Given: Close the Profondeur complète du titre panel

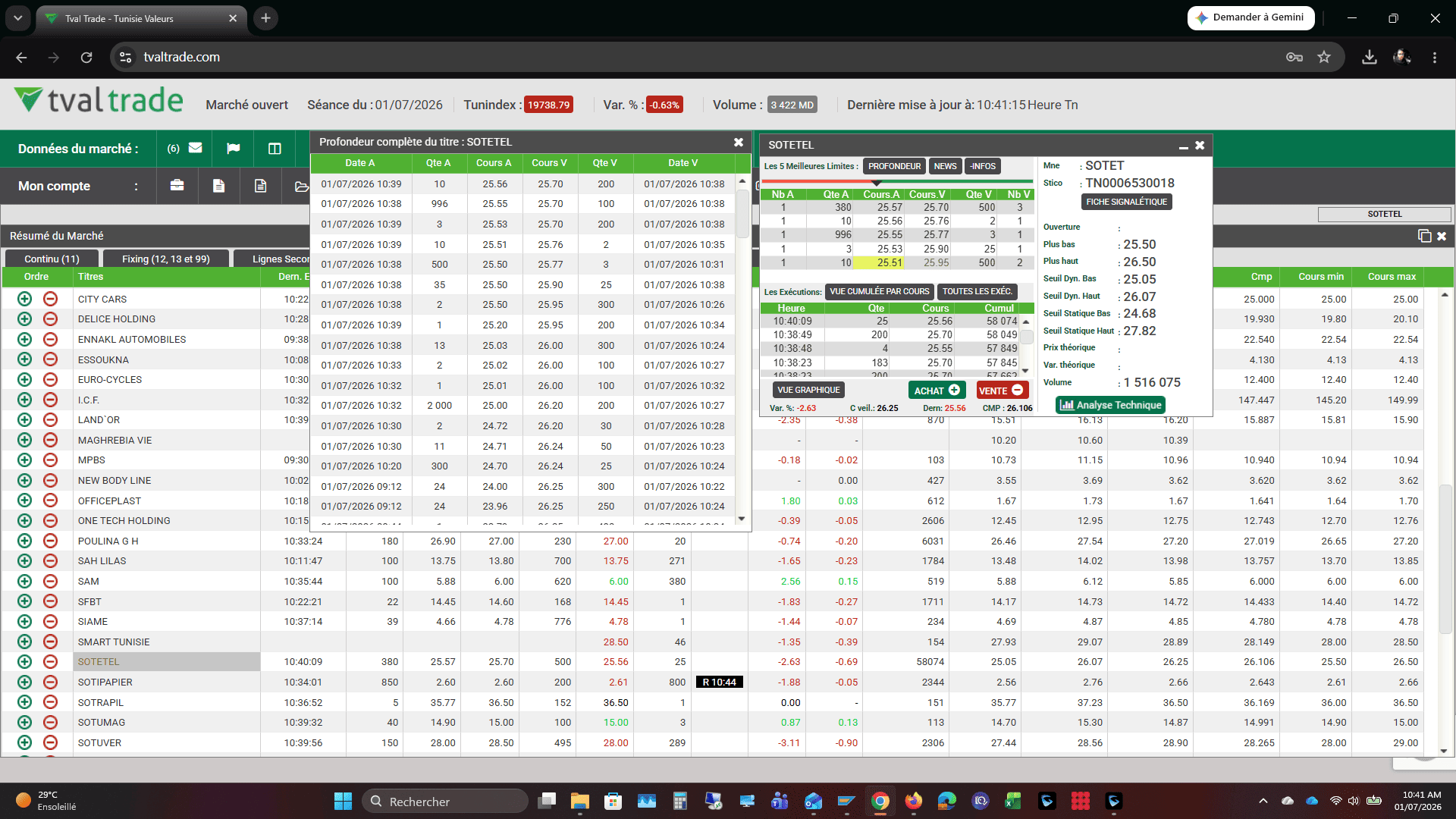Looking at the screenshot, I should point(739,142).
